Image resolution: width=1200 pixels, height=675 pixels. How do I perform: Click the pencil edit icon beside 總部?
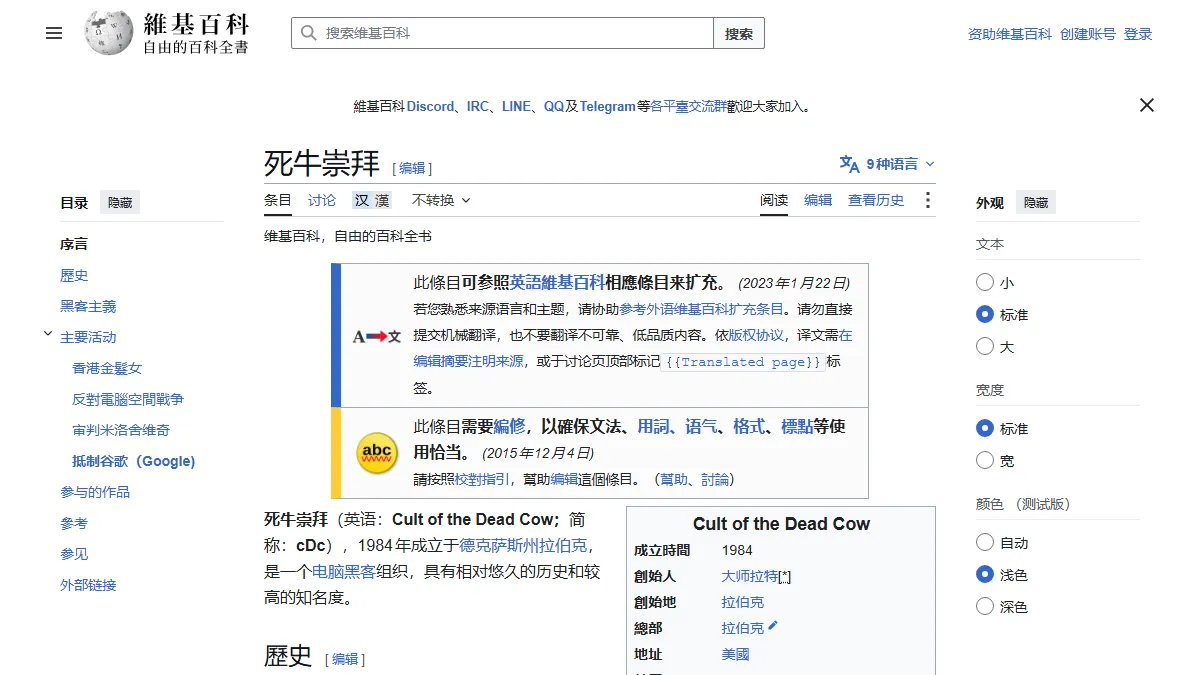tap(773, 627)
